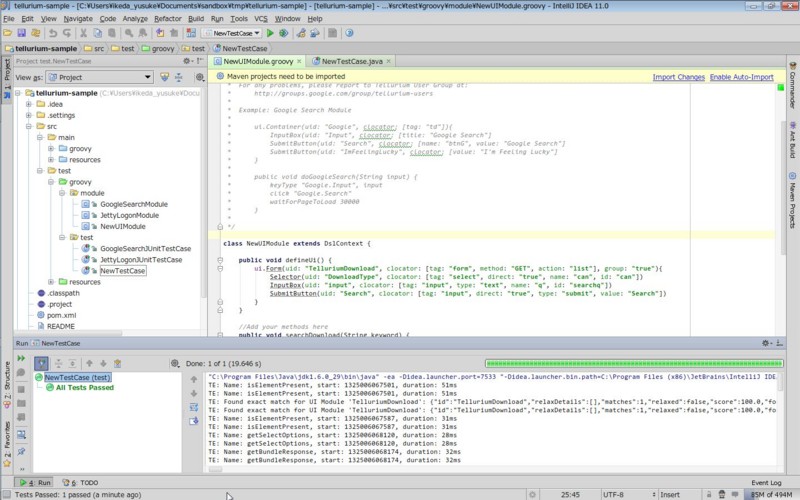Click the Replace toolbar icon

click(143, 33)
